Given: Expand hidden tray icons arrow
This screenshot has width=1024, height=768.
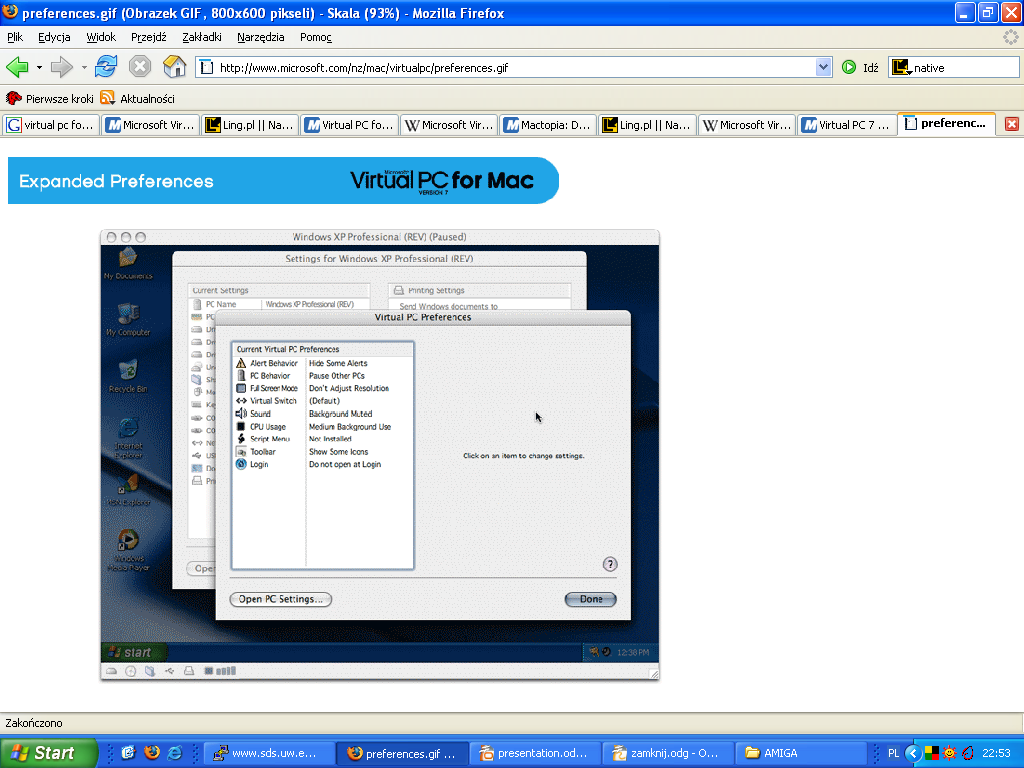Looking at the screenshot, I should (x=913, y=753).
